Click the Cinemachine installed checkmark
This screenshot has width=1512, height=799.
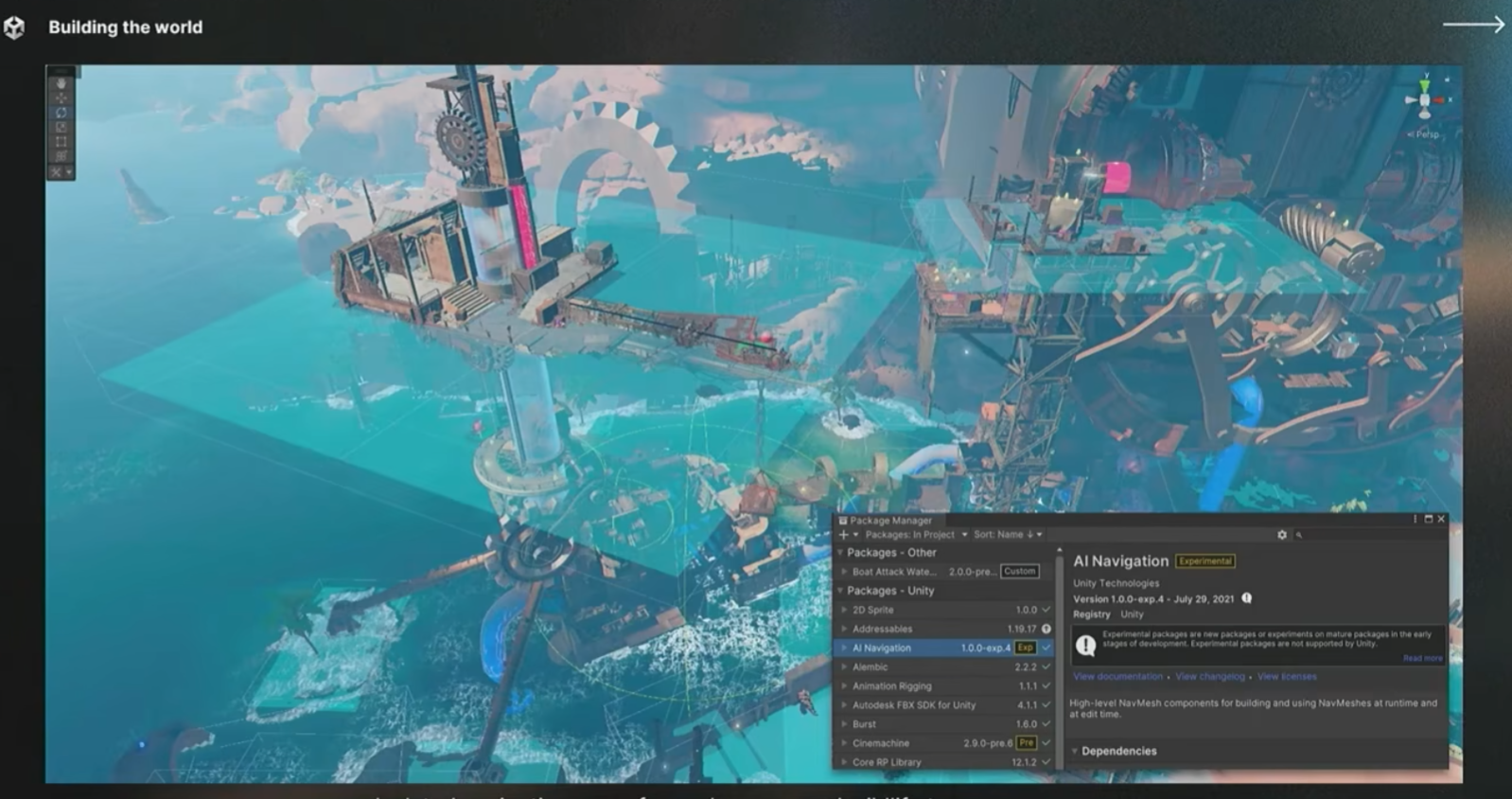tap(1046, 743)
